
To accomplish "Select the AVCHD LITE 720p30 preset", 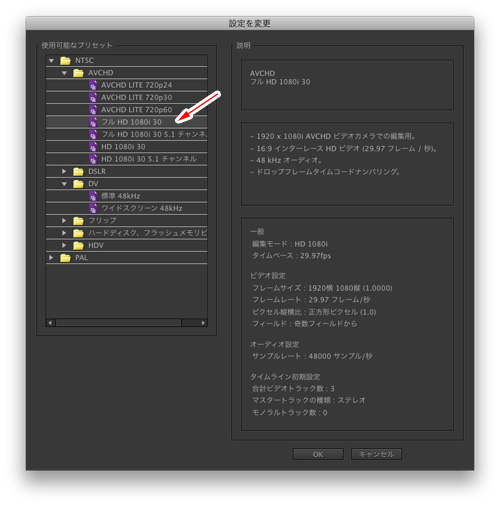I will point(136,98).
